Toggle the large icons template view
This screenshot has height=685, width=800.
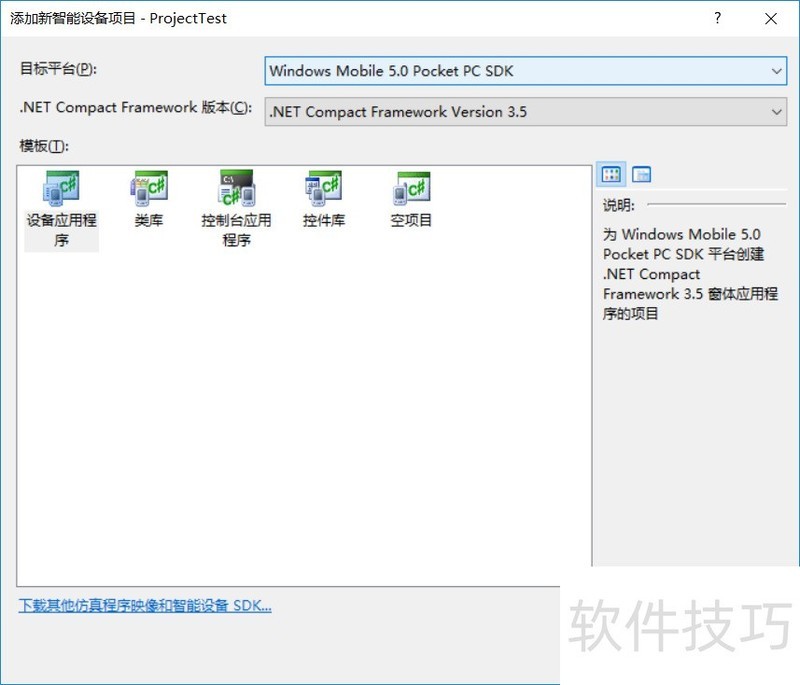pos(611,173)
